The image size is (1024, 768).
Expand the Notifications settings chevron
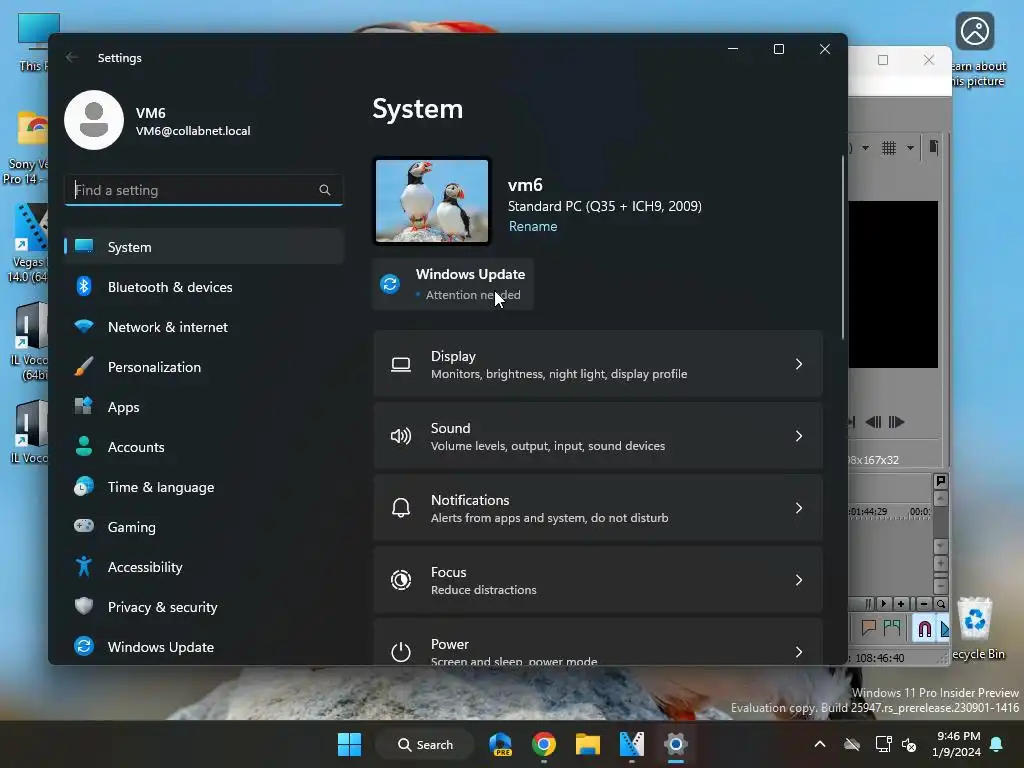tap(799, 507)
